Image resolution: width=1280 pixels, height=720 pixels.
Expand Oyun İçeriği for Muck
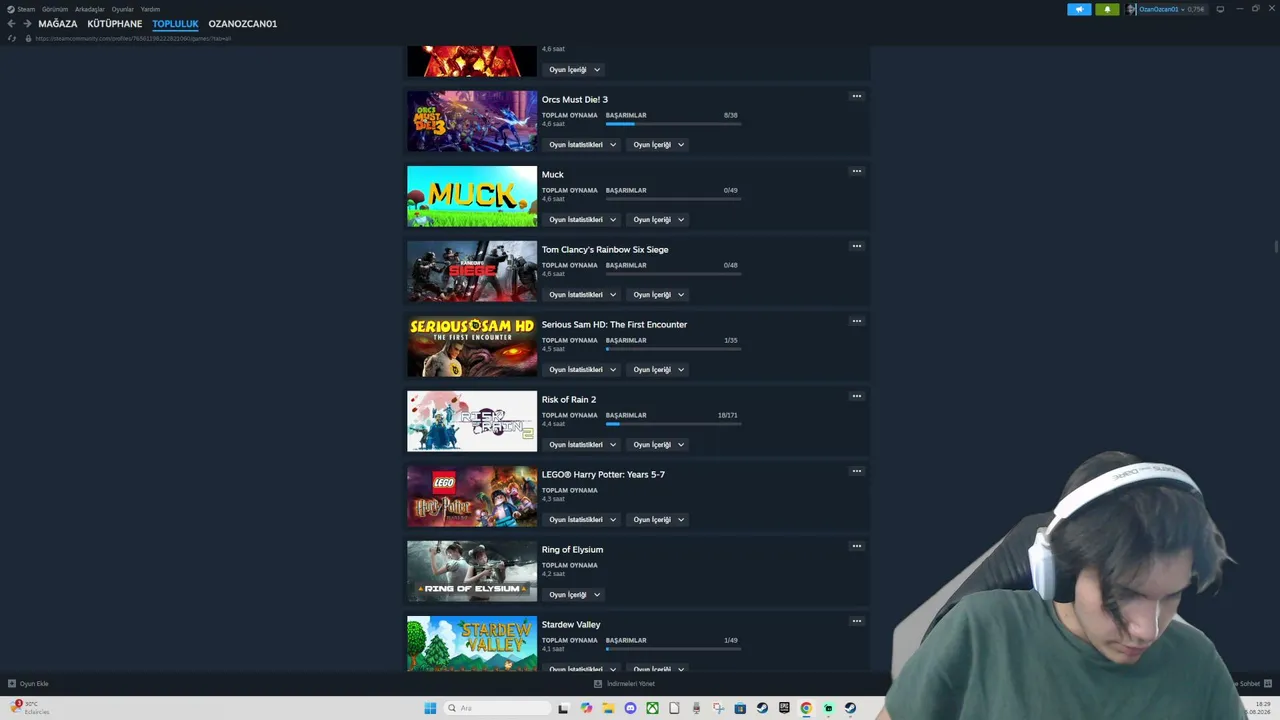click(659, 220)
